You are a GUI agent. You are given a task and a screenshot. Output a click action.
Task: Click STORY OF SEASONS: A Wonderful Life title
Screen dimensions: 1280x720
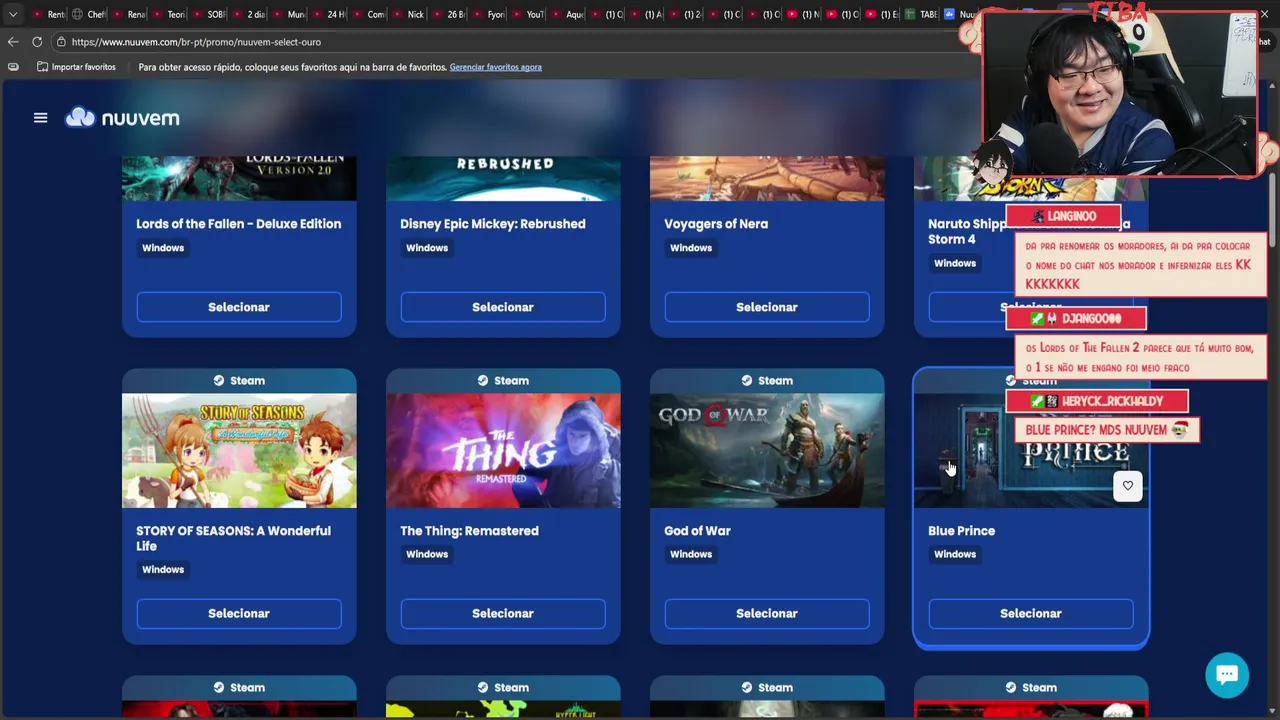(x=234, y=538)
